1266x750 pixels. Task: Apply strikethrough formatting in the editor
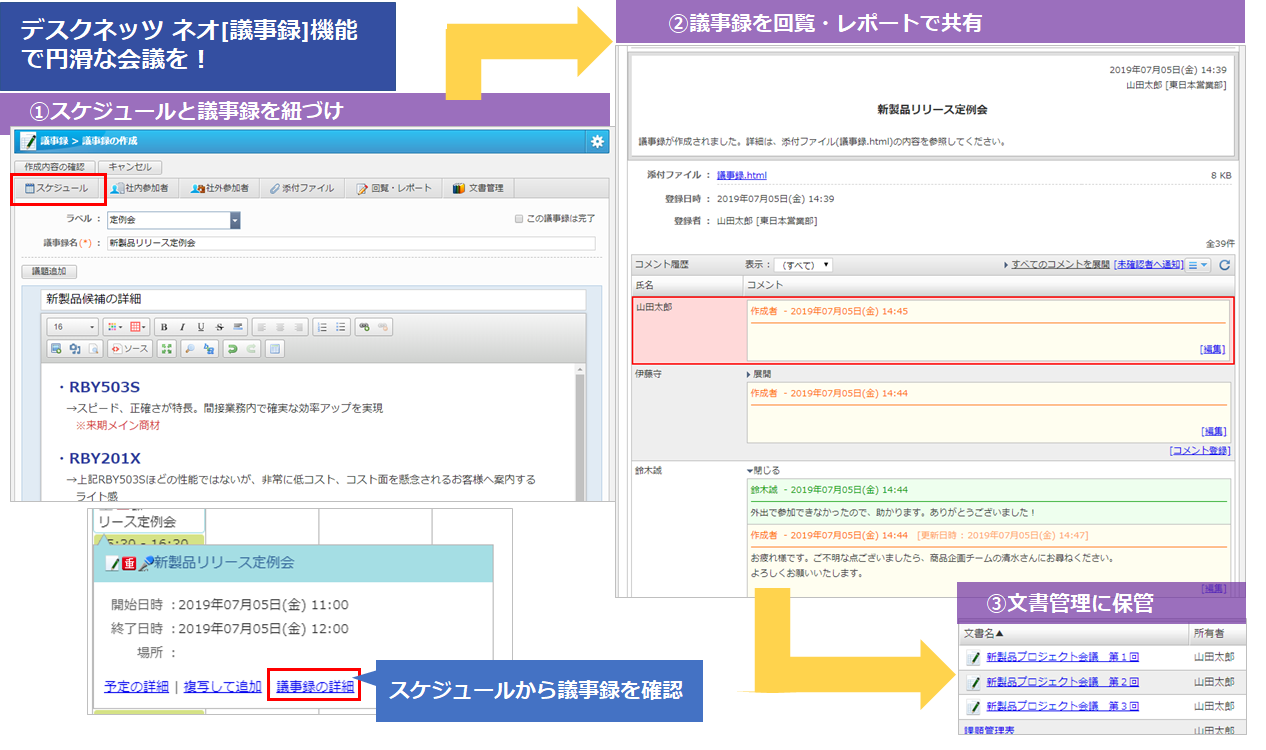click(x=219, y=327)
